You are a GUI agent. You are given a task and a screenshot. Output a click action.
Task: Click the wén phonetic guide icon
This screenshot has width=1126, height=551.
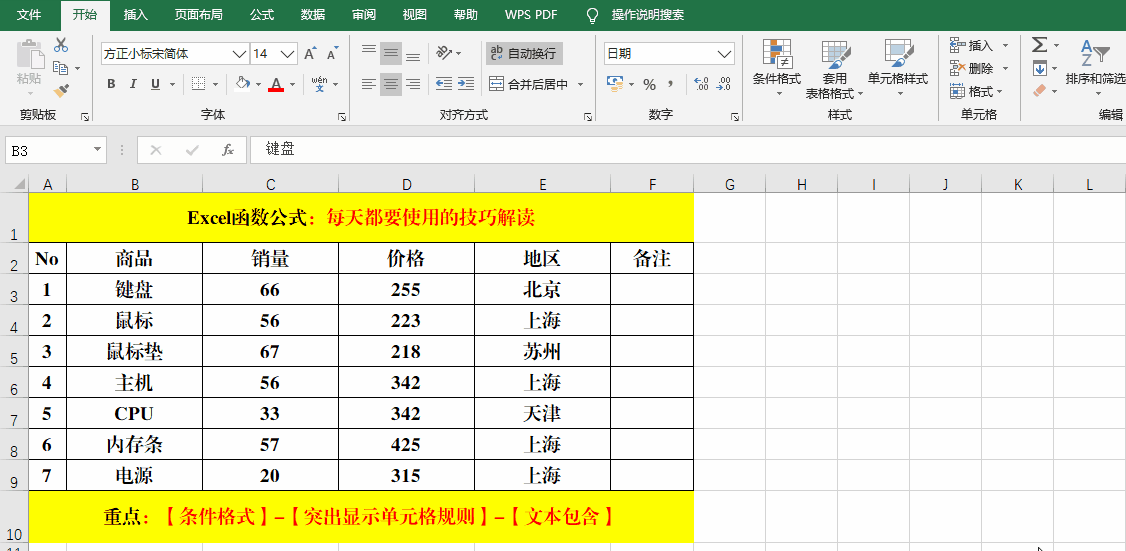(320, 84)
